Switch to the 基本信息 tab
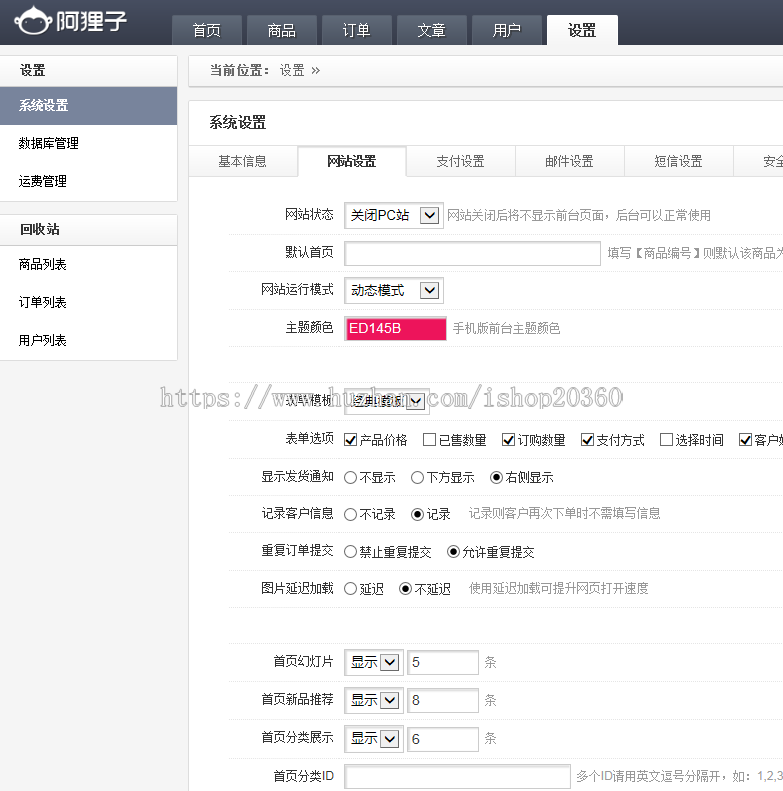 [243, 161]
